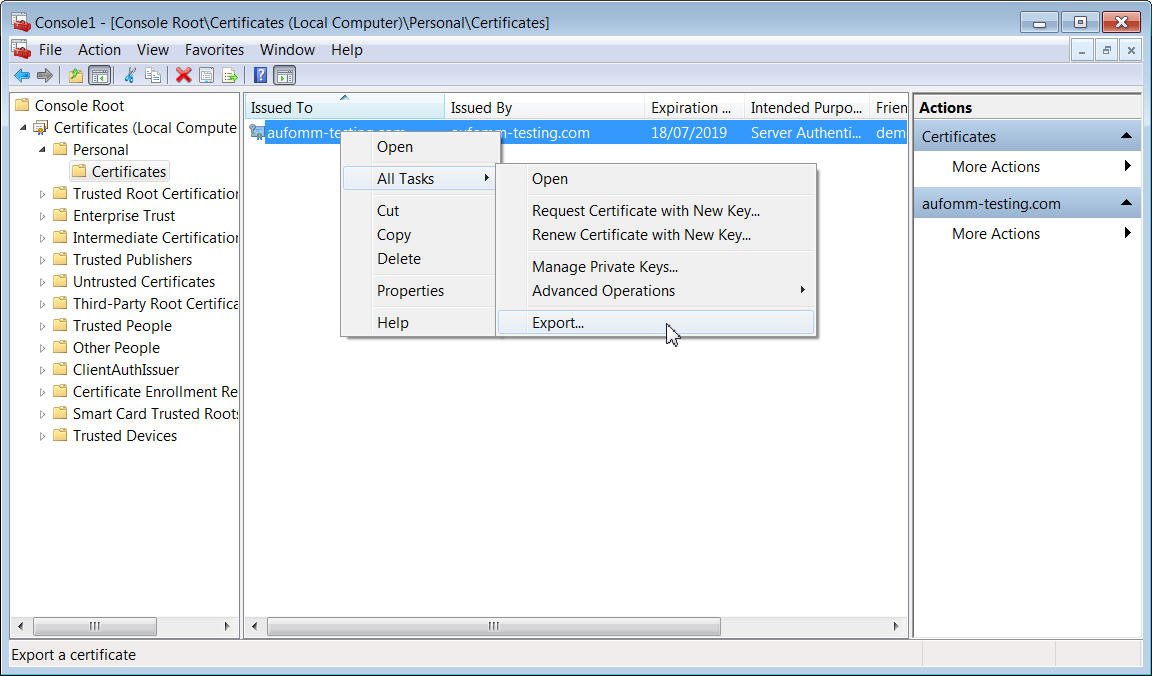Image resolution: width=1152 pixels, height=676 pixels.
Task: Click the Back arrow in the toolbar
Action: click(x=22, y=75)
